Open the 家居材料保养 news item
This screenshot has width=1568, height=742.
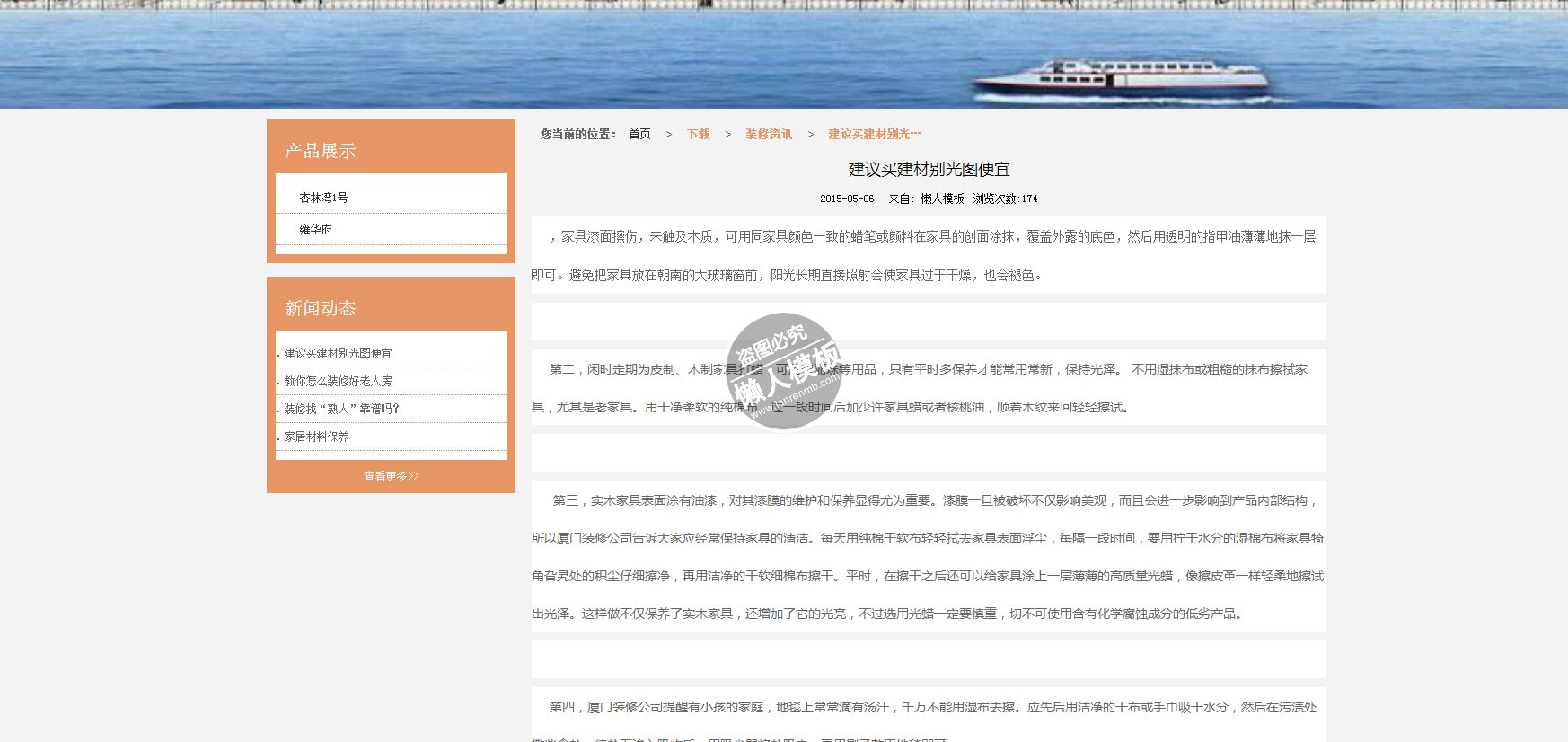316,437
